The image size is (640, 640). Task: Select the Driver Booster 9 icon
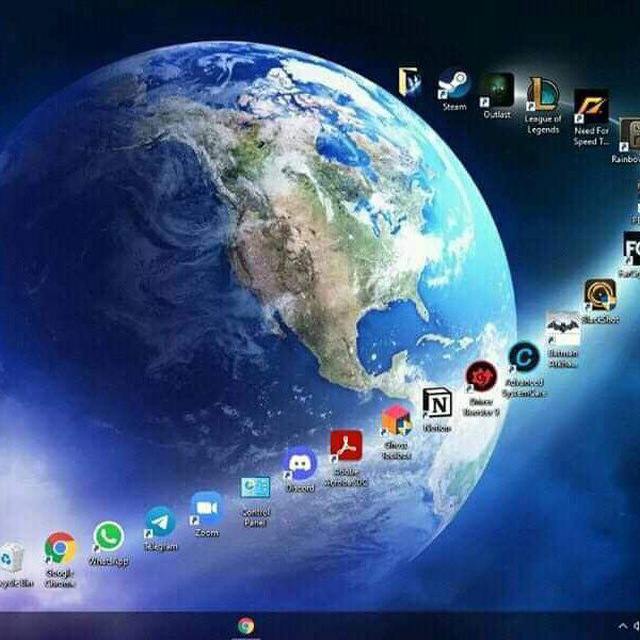481,376
